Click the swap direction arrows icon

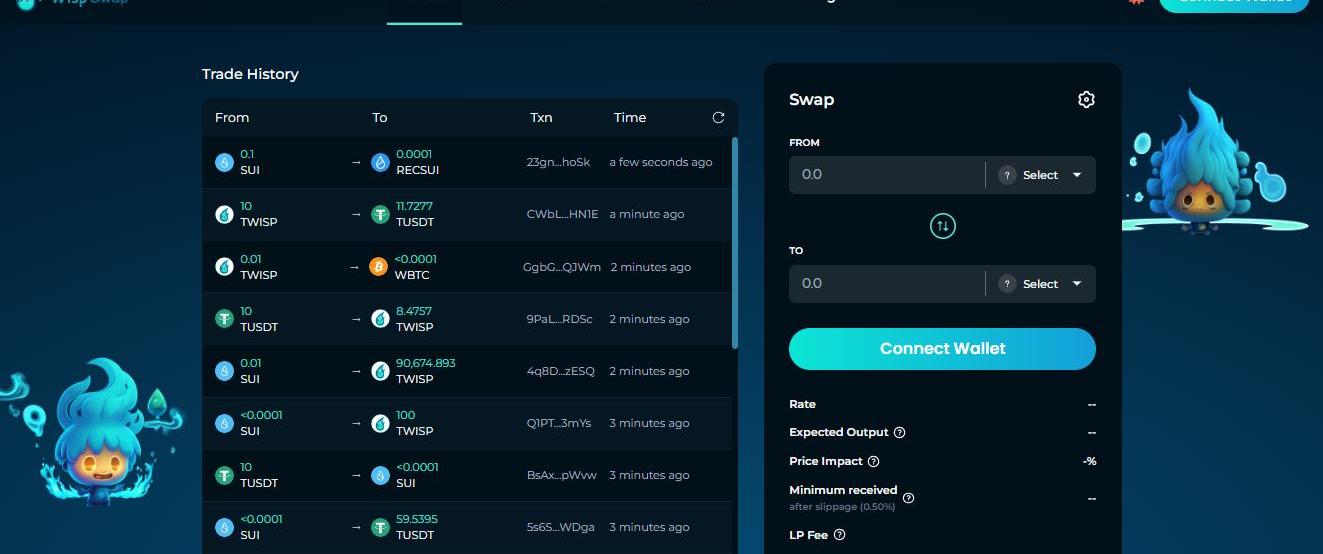[x=942, y=227]
